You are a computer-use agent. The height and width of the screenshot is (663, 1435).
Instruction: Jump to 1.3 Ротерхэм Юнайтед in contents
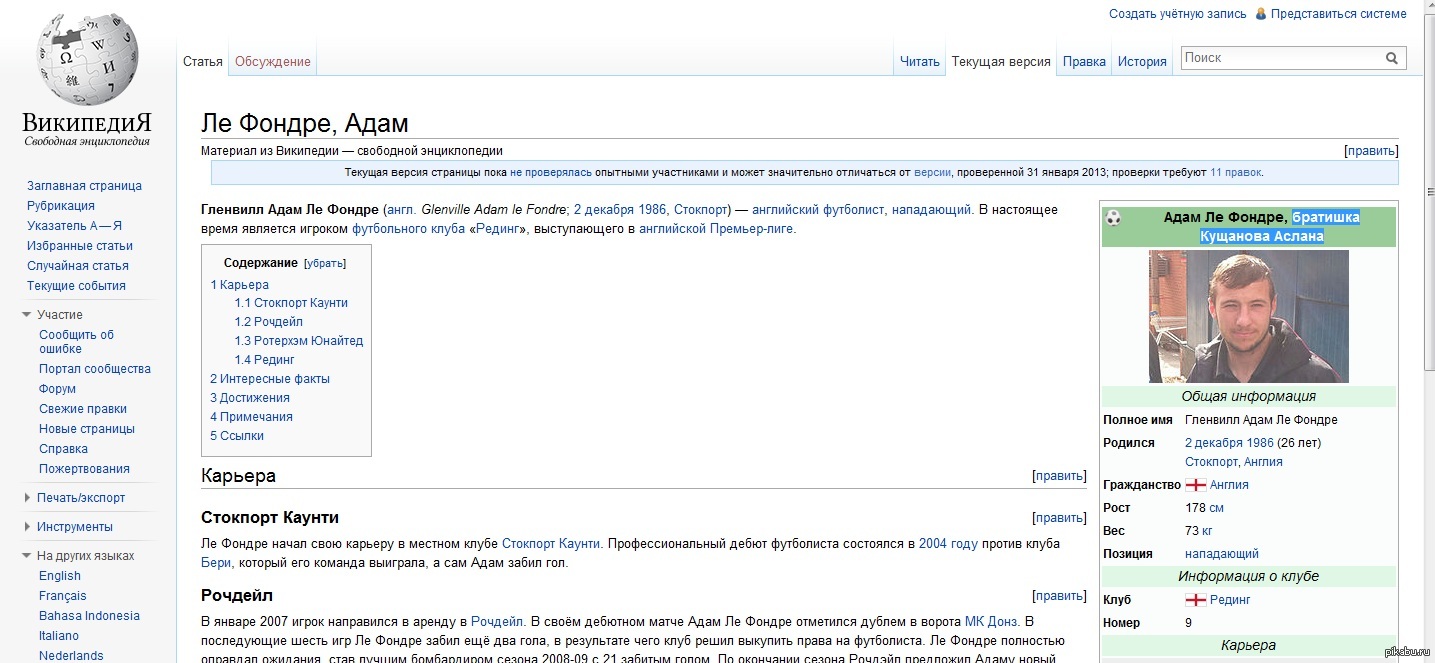click(299, 341)
